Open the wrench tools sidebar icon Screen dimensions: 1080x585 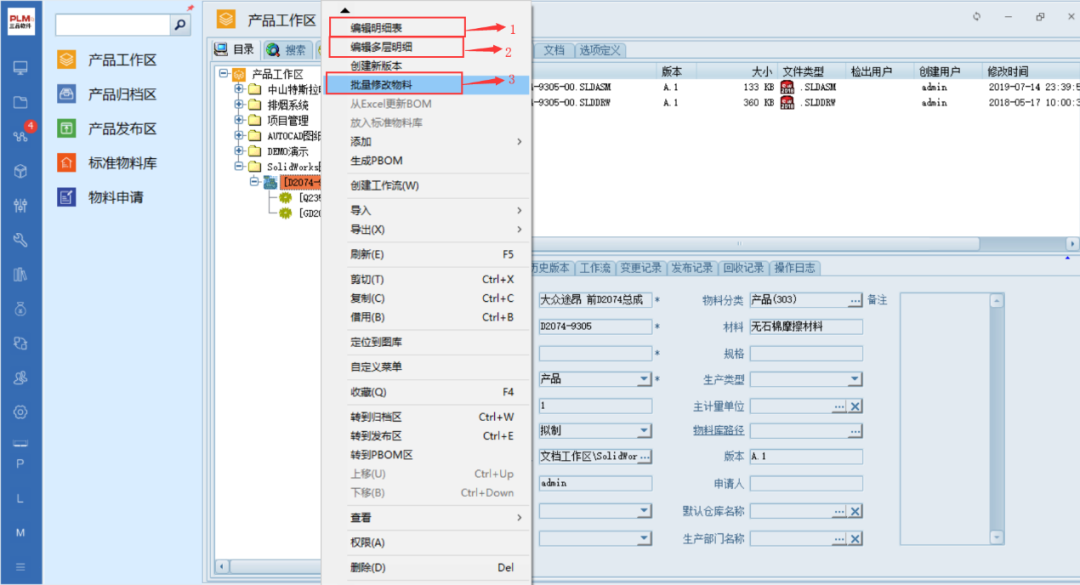(x=20, y=240)
